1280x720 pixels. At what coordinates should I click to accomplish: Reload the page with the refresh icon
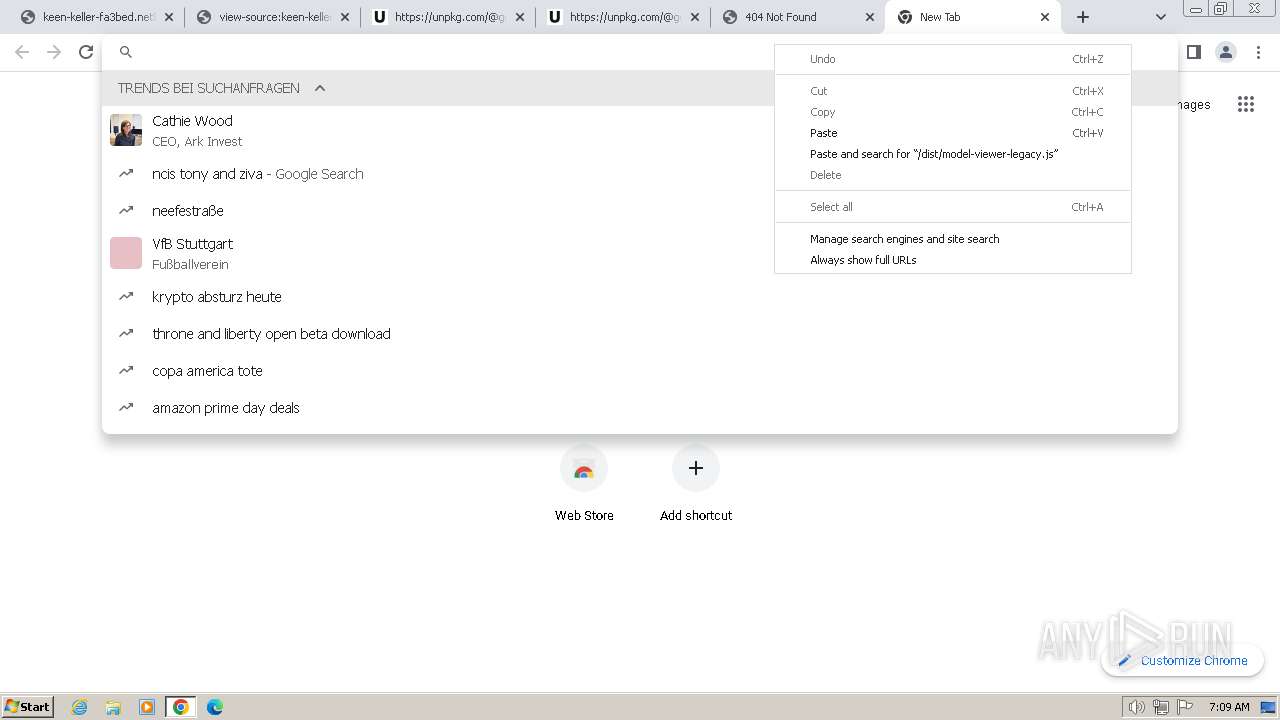click(x=86, y=52)
